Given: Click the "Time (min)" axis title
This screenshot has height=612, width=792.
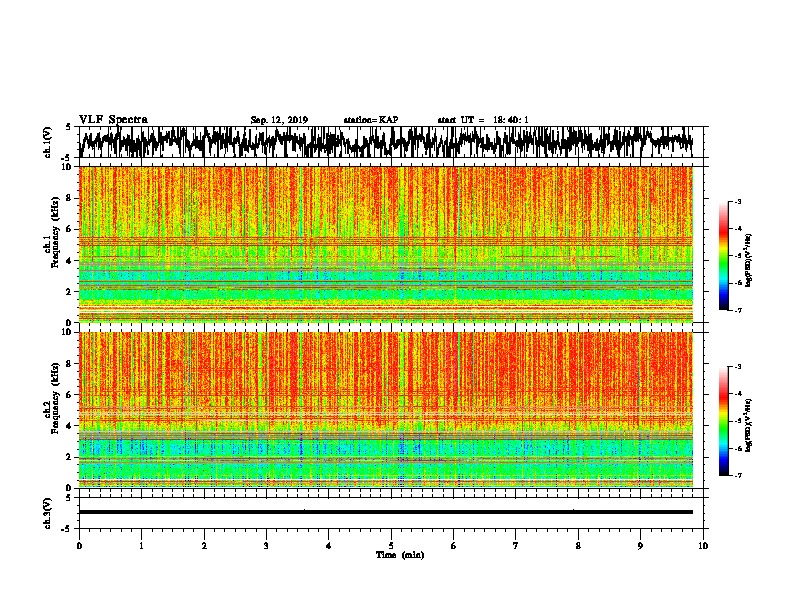Looking at the screenshot, I should click(400, 555).
